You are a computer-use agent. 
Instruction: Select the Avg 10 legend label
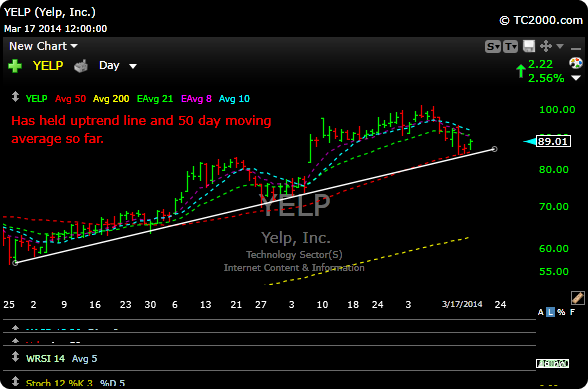(x=234, y=99)
